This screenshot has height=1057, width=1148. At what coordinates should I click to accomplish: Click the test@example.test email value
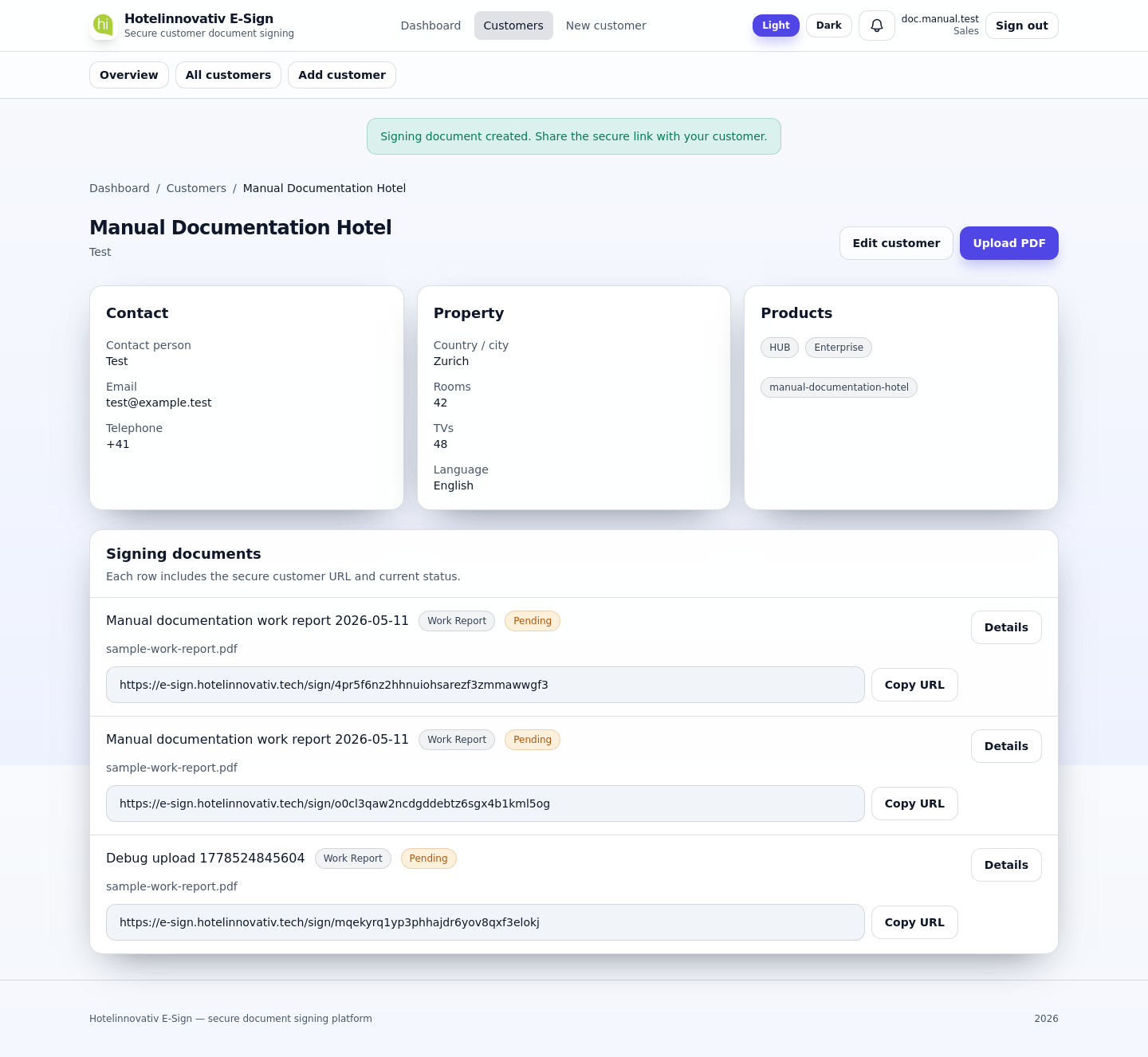click(x=159, y=403)
